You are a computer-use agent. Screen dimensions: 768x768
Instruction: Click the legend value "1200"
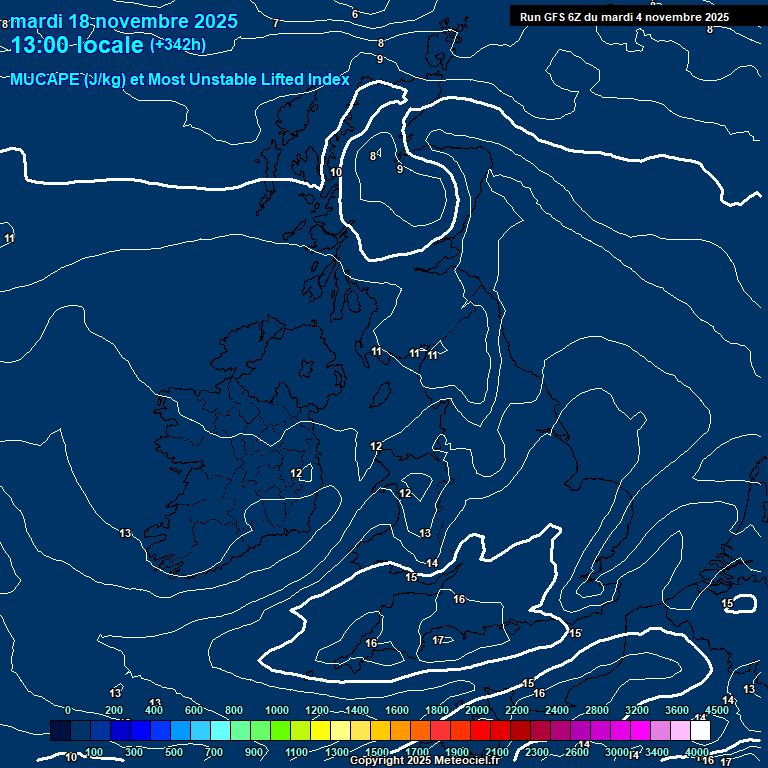tap(317, 710)
